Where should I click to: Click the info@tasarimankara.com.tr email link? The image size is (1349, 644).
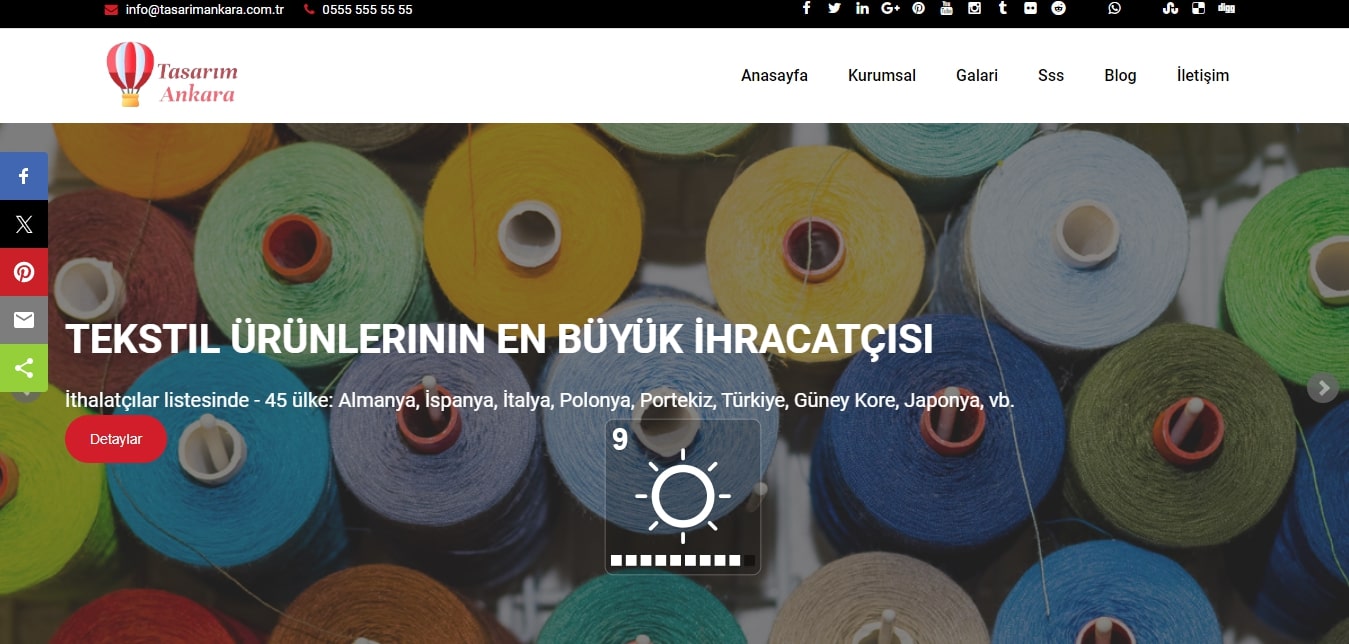pos(205,10)
